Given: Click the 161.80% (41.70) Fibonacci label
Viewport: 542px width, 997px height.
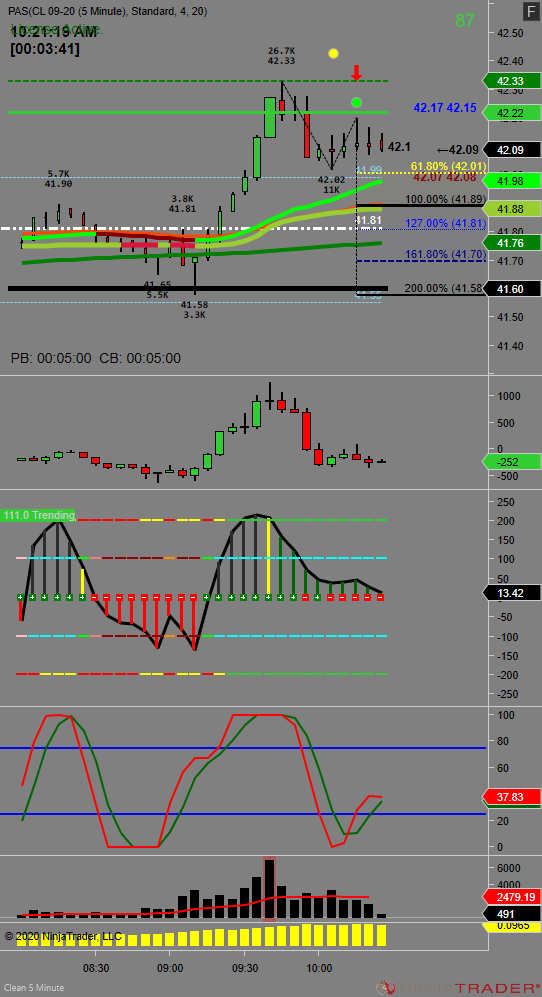Looking at the screenshot, I should [446, 255].
